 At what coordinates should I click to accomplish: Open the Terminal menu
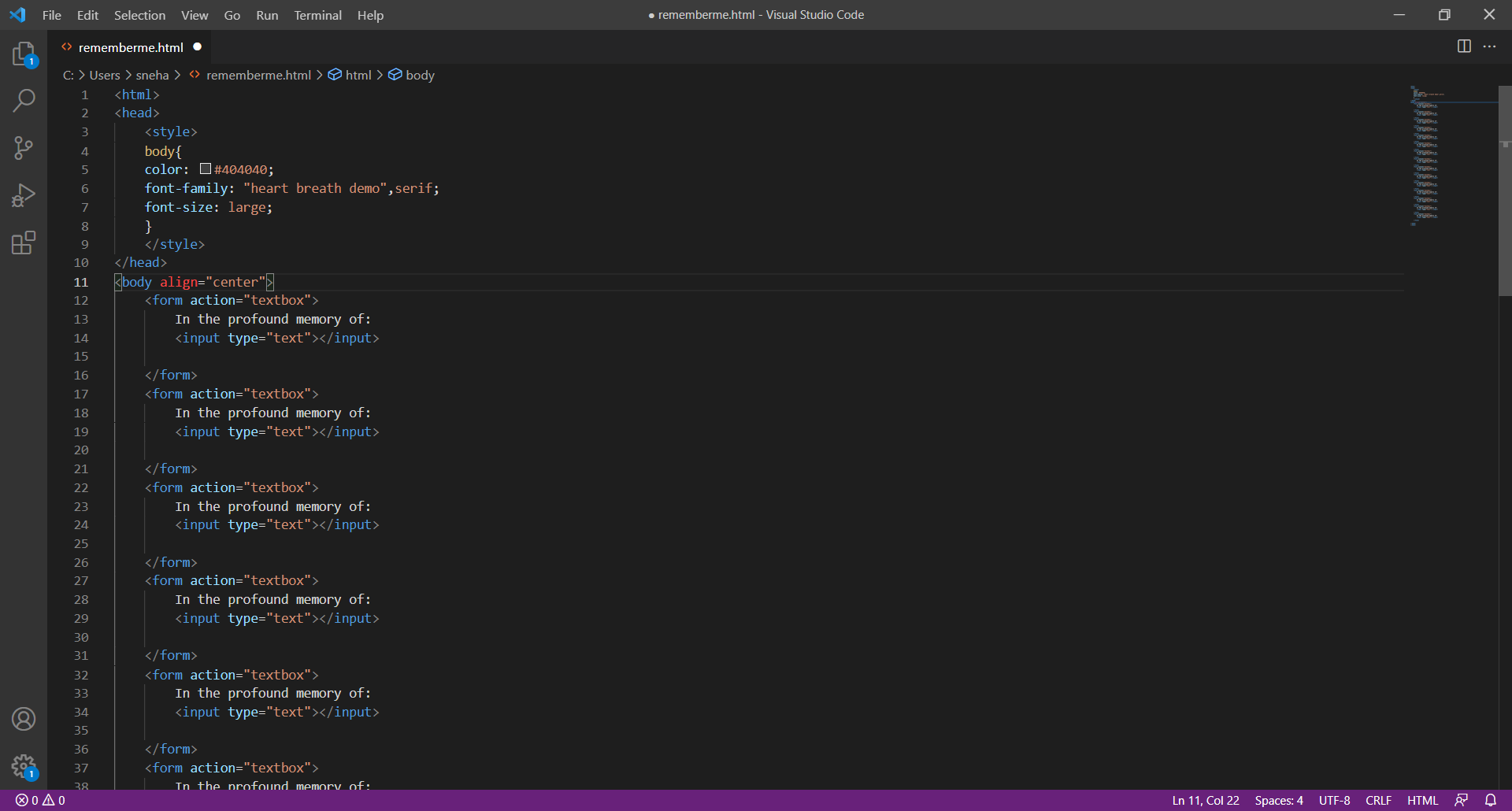pyautogui.click(x=317, y=15)
